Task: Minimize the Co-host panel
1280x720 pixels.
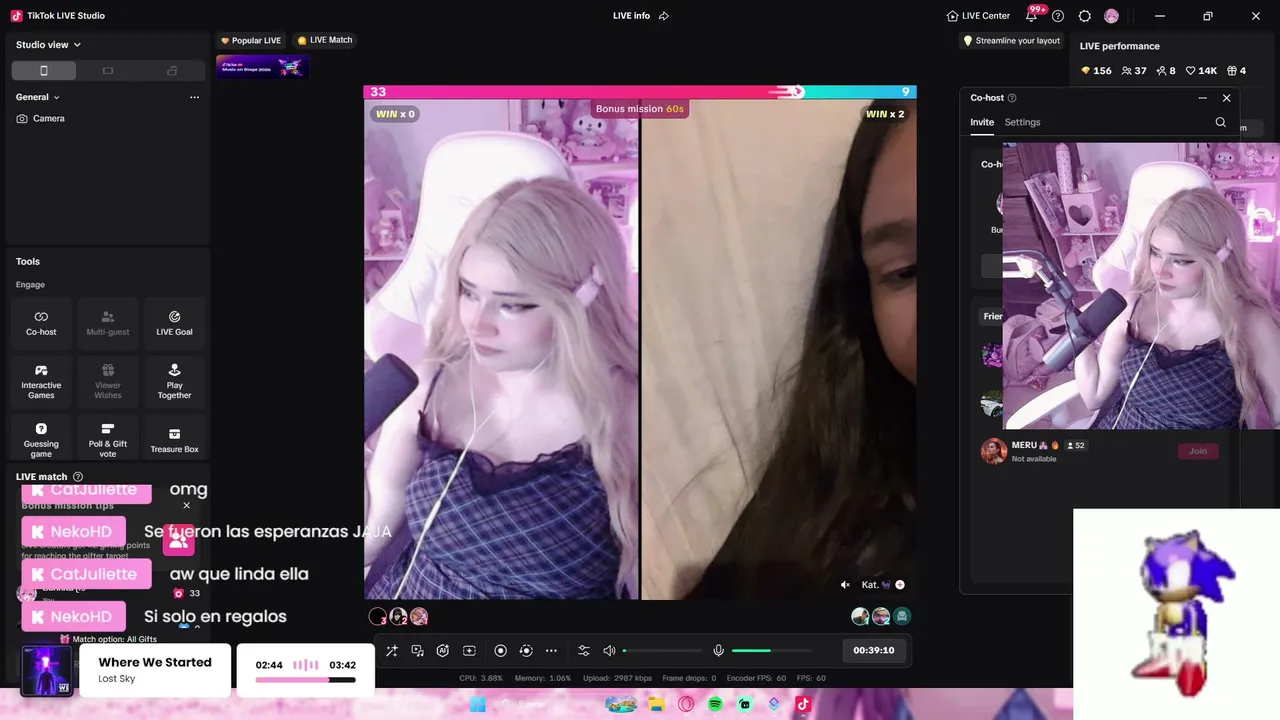Action: point(1202,98)
